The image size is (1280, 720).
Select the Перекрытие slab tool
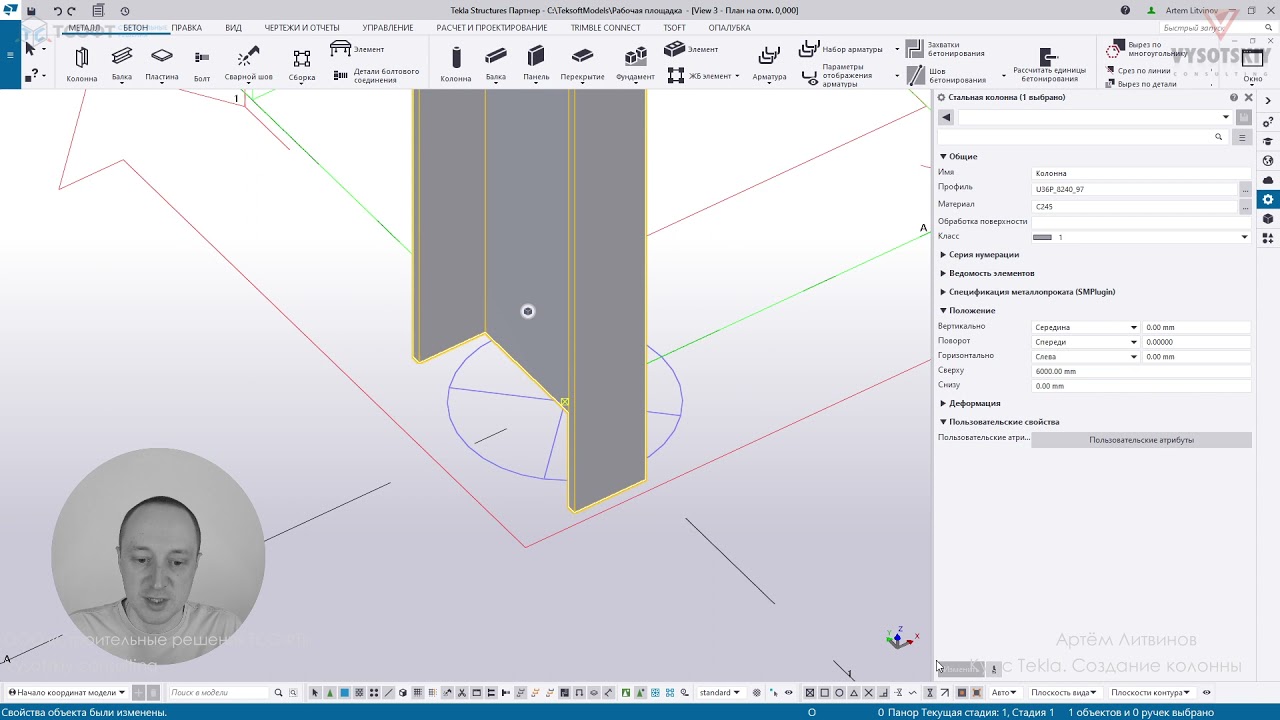(x=582, y=64)
